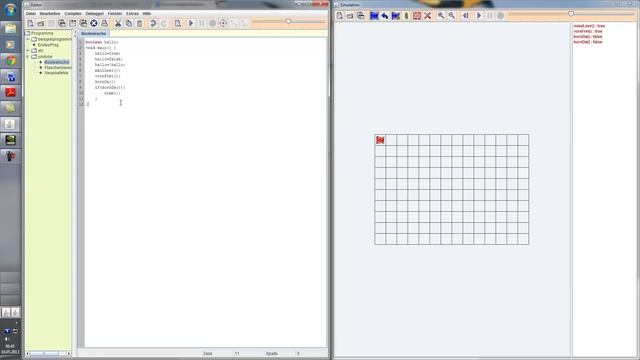This screenshot has width=640, height=360.
Task: Click the 'Spalte' status bar label
Action: click(x=271, y=353)
